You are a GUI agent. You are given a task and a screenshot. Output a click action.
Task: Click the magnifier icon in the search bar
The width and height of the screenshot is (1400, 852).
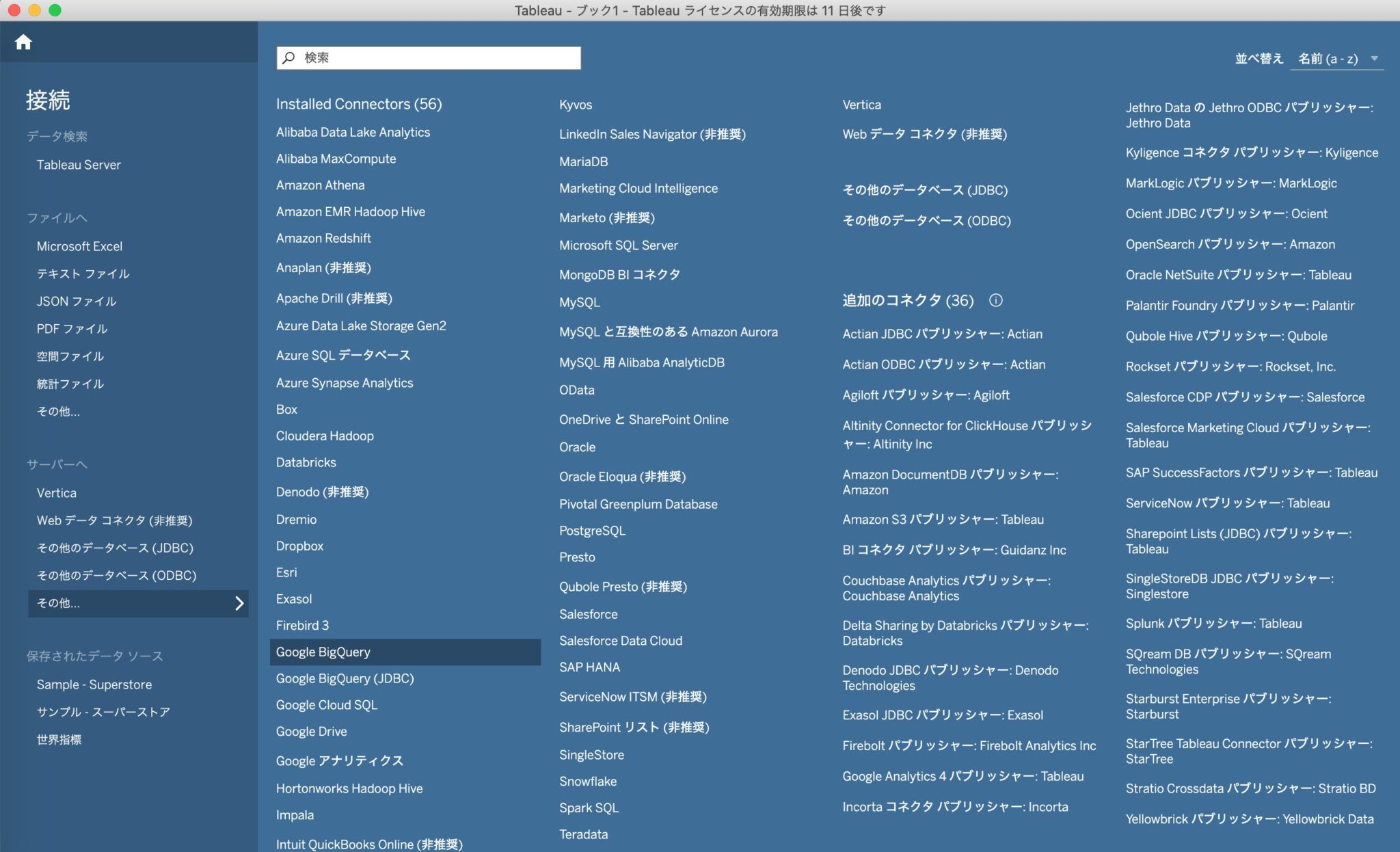click(289, 57)
